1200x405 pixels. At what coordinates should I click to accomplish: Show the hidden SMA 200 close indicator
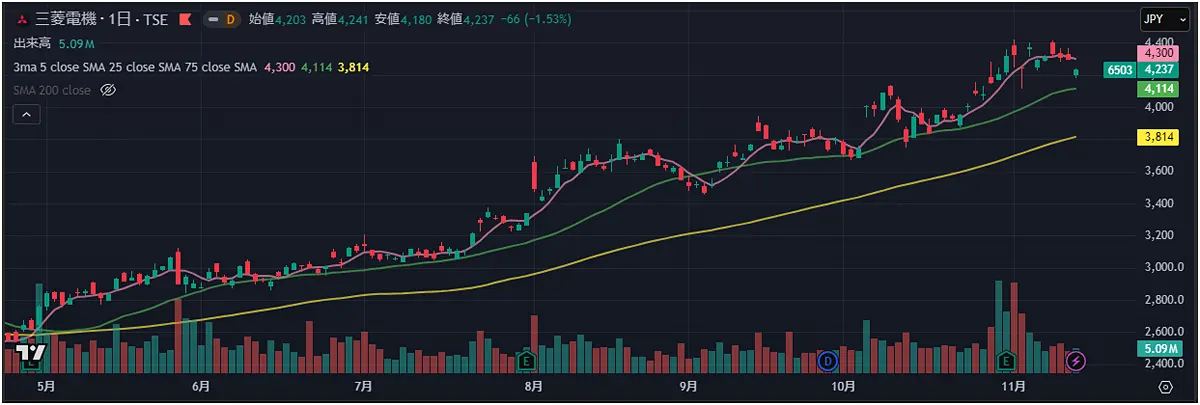(110, 90)
